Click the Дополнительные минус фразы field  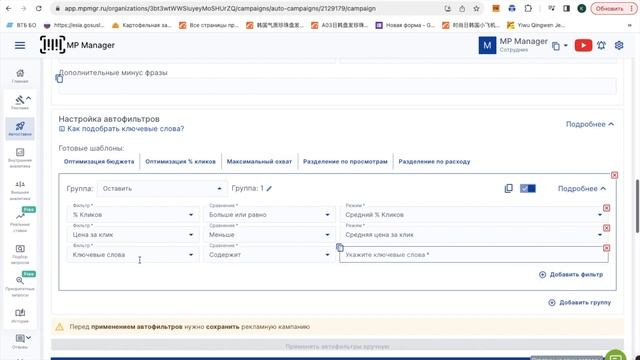337,86
